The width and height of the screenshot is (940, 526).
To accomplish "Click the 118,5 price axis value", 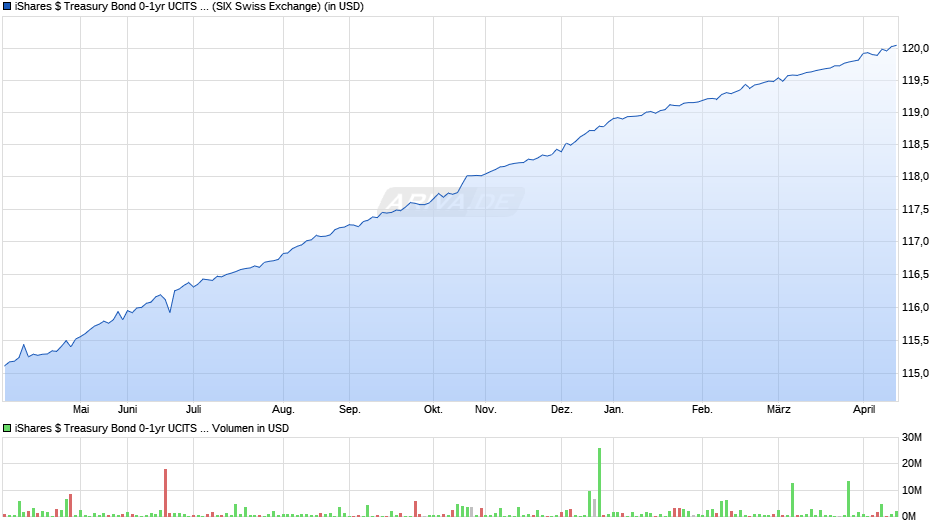I will point(915,145).
